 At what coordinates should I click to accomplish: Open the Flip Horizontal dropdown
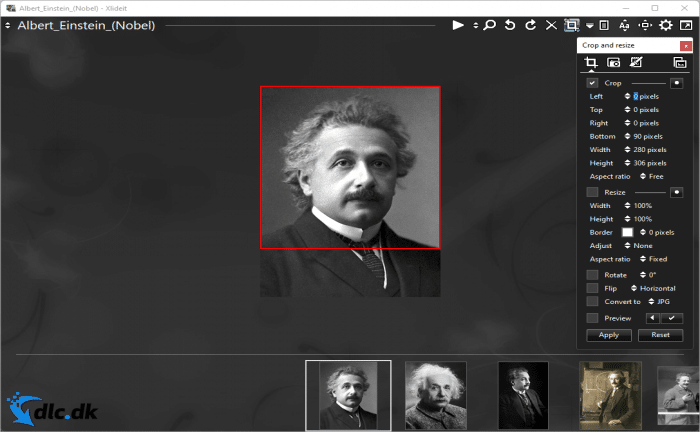(654, 288)
